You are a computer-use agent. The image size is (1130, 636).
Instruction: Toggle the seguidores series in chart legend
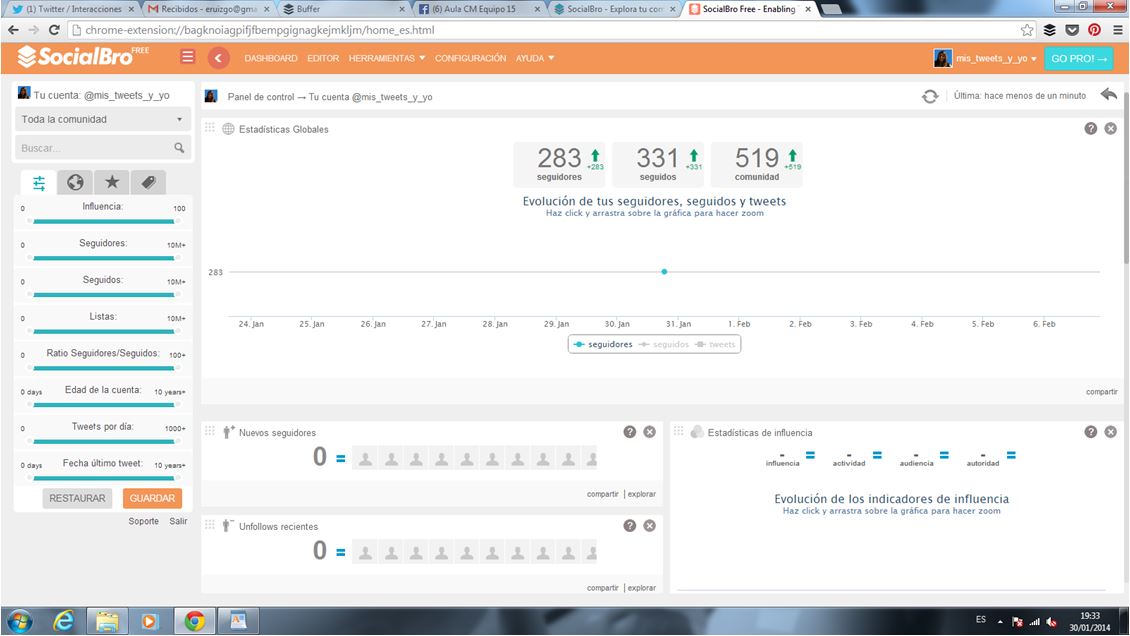604,344
